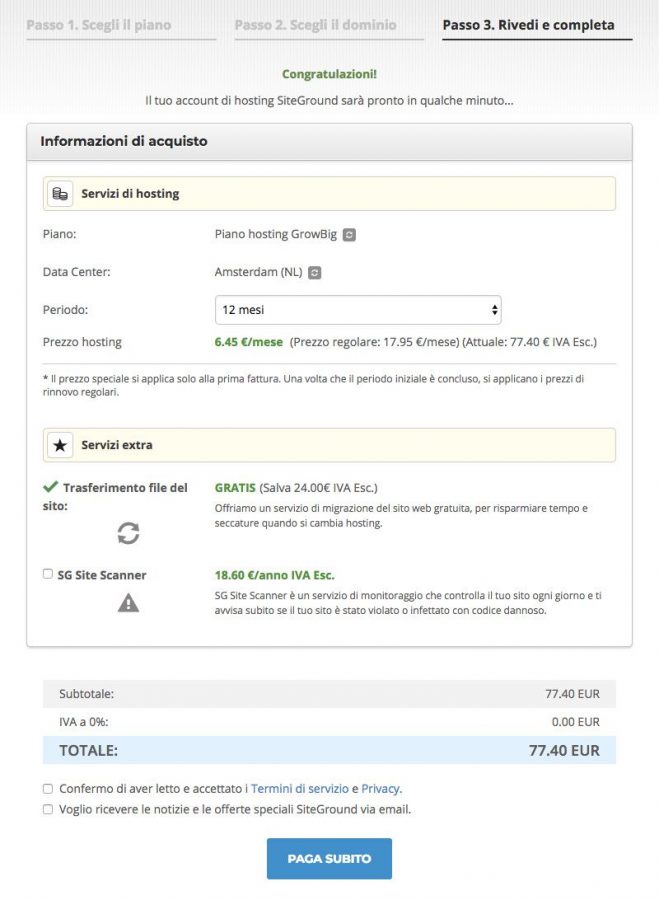Click the change data center icon beside Amsterdam
Image resolution: width=659 pixels, height=900 pixels.
315,273
